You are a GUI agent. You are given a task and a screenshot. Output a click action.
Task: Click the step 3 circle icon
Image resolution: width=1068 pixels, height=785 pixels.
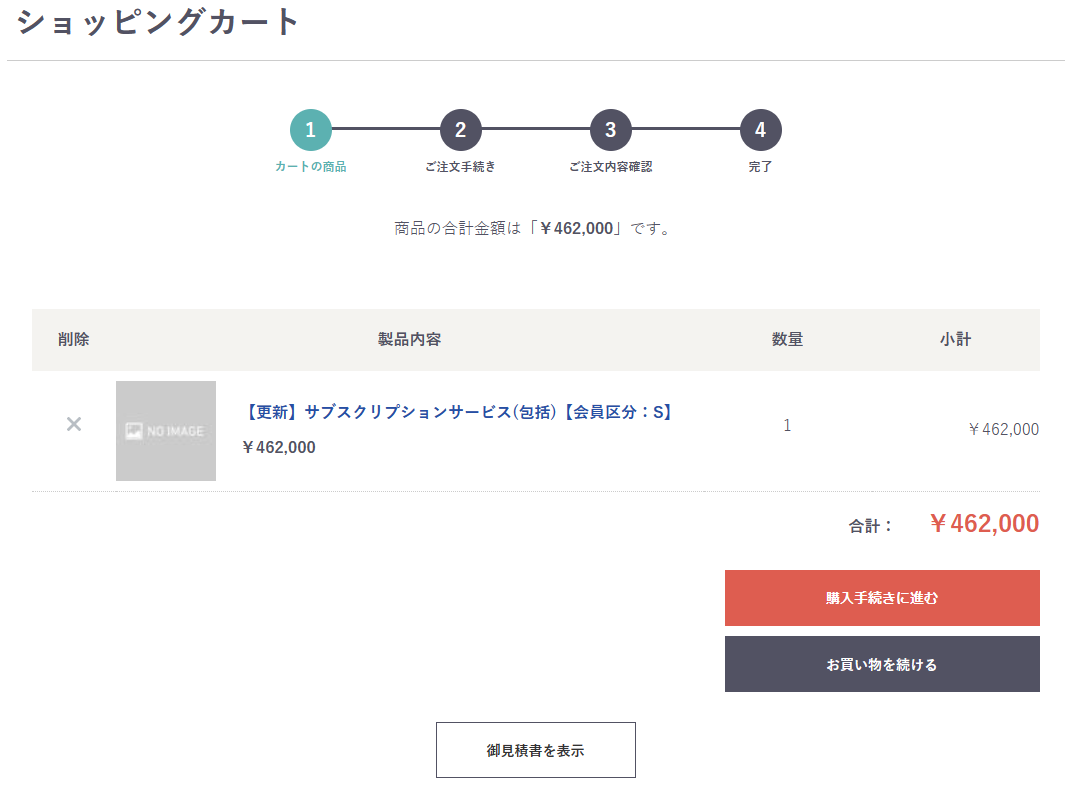[611, 130]
